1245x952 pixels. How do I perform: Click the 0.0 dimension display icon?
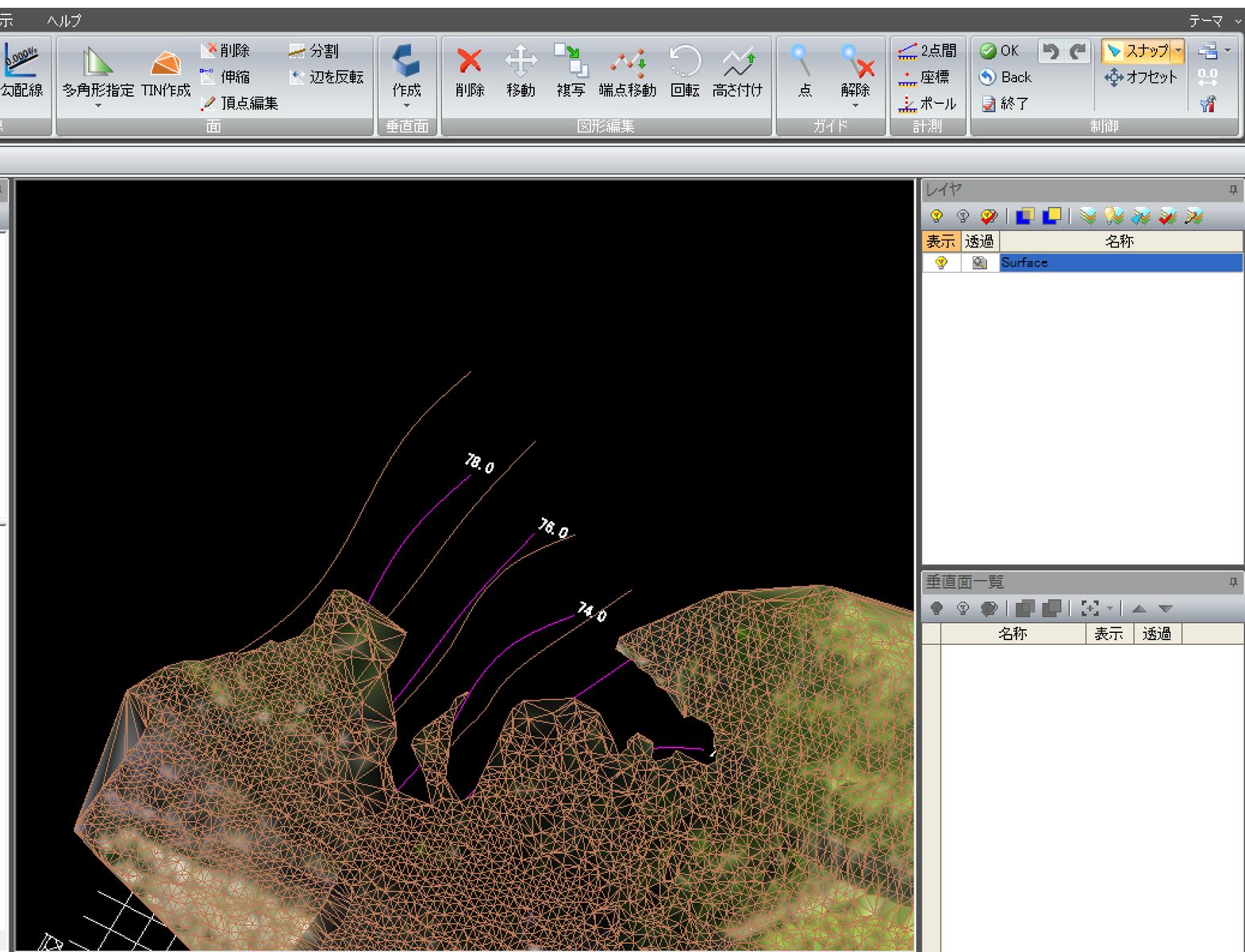pos(1208,77)
